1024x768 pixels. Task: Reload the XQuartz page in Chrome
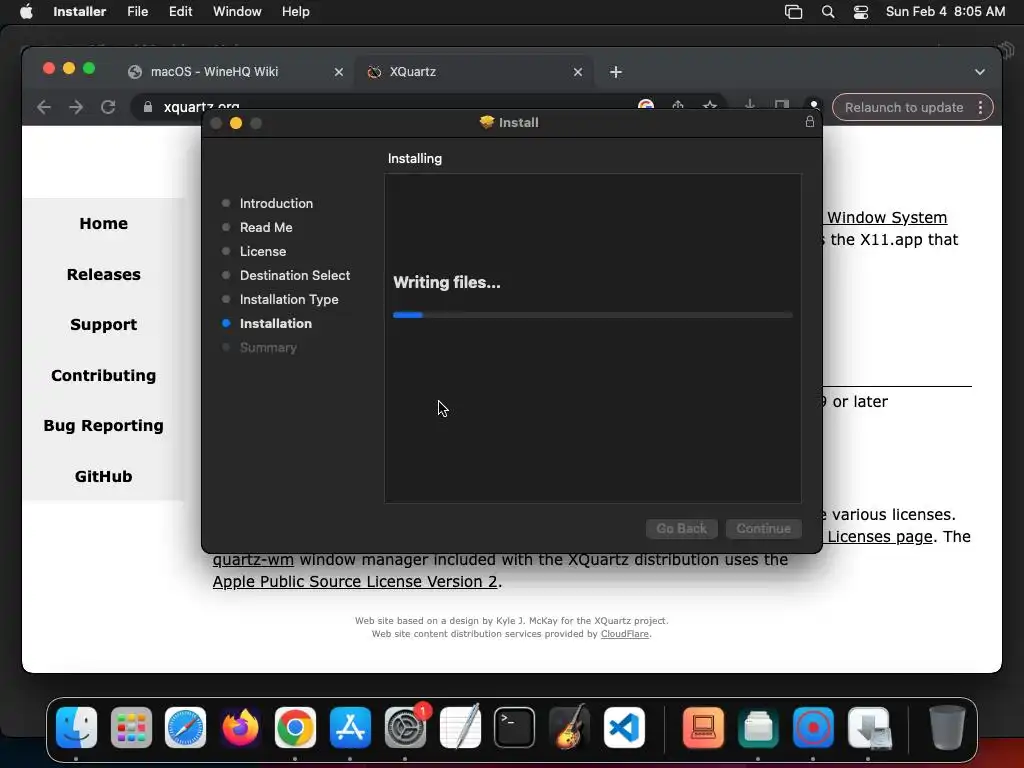tap(108, 107)
